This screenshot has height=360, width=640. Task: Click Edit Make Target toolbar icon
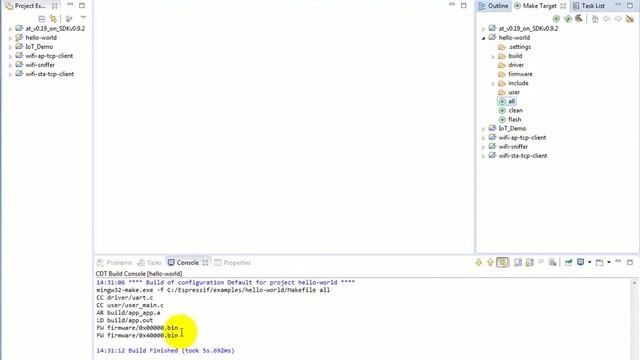tap(568, 19)
